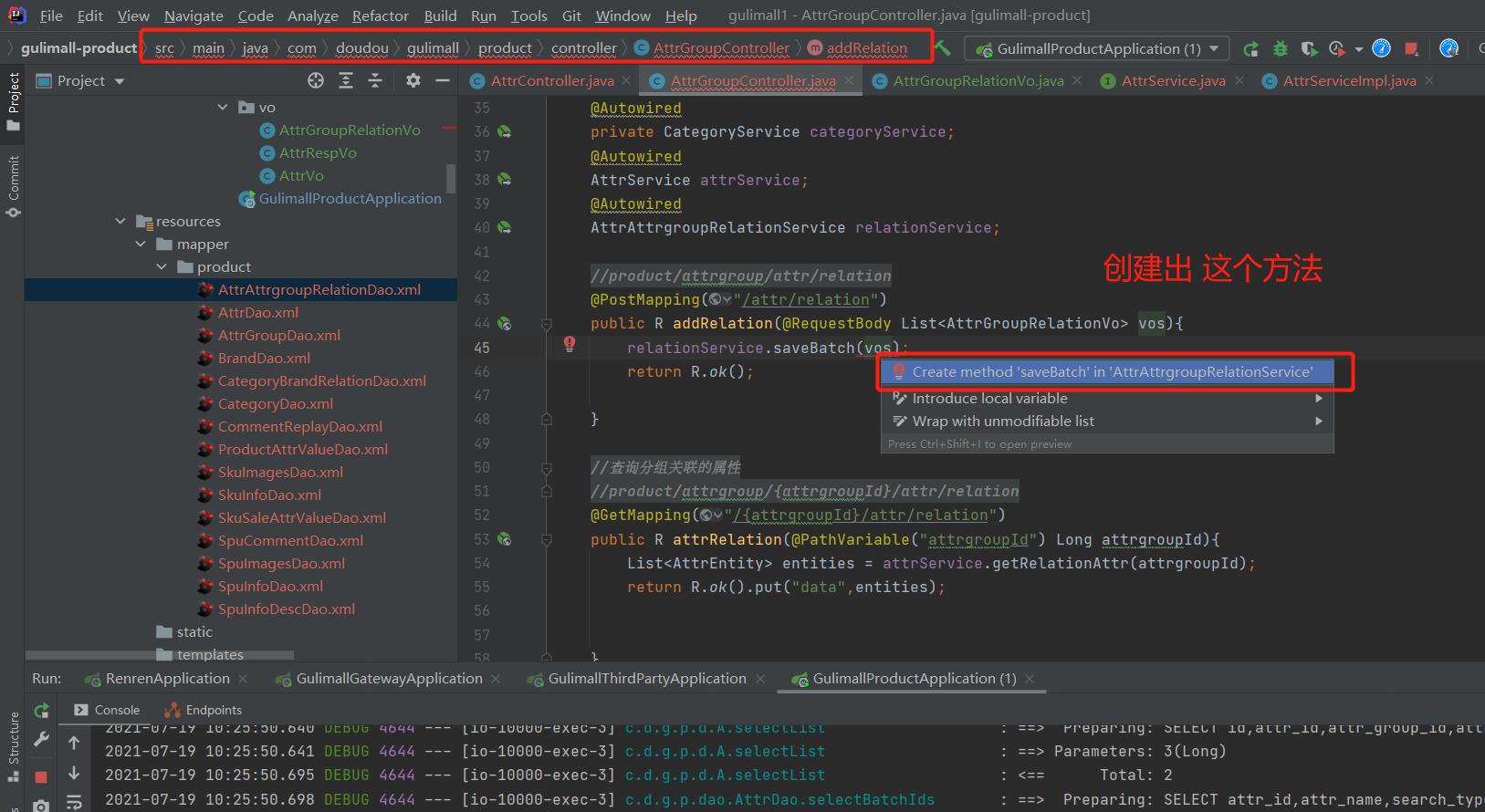Switch to the AttrGroupRelationVo.java tab
The image size is (1485, 812).
[x=978, y=81]
